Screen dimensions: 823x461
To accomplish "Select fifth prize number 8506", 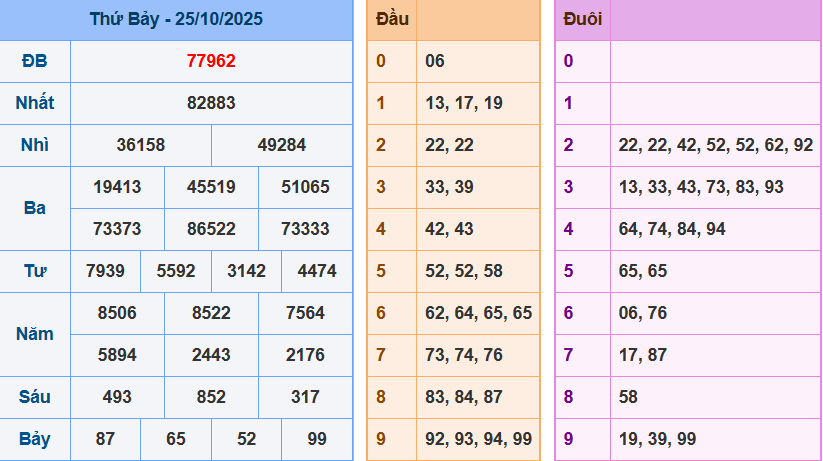I will pyautogui.click(x=117, y=312).
